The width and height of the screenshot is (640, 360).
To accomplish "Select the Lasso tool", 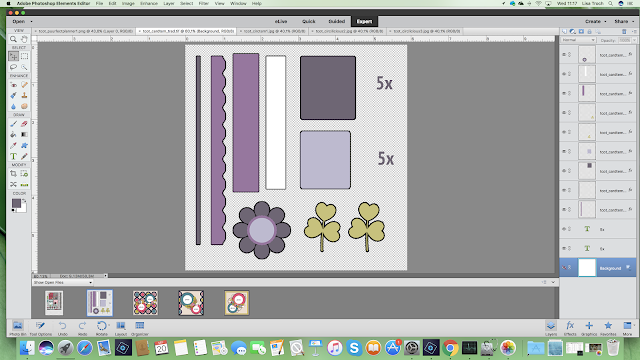I will (x=13, y=67).
